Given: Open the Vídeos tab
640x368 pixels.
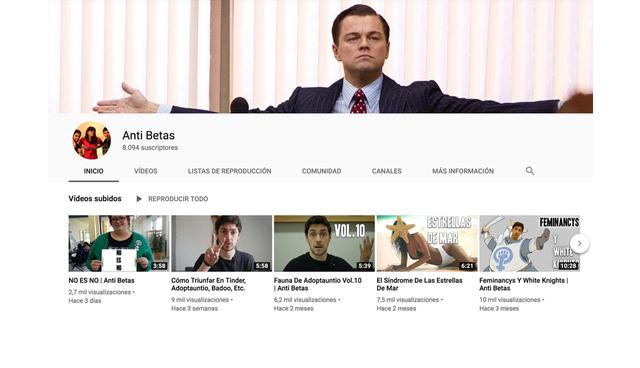Looking at the screenshot, I should pyautogui.click(x=146, y=171).
